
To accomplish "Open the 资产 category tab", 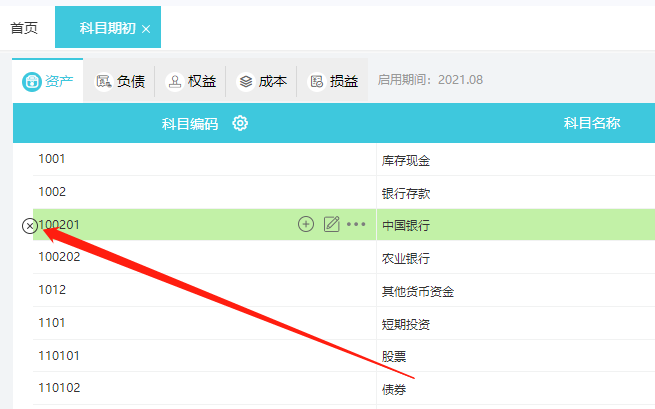I will pyautogui.click(x=48, y=81).
